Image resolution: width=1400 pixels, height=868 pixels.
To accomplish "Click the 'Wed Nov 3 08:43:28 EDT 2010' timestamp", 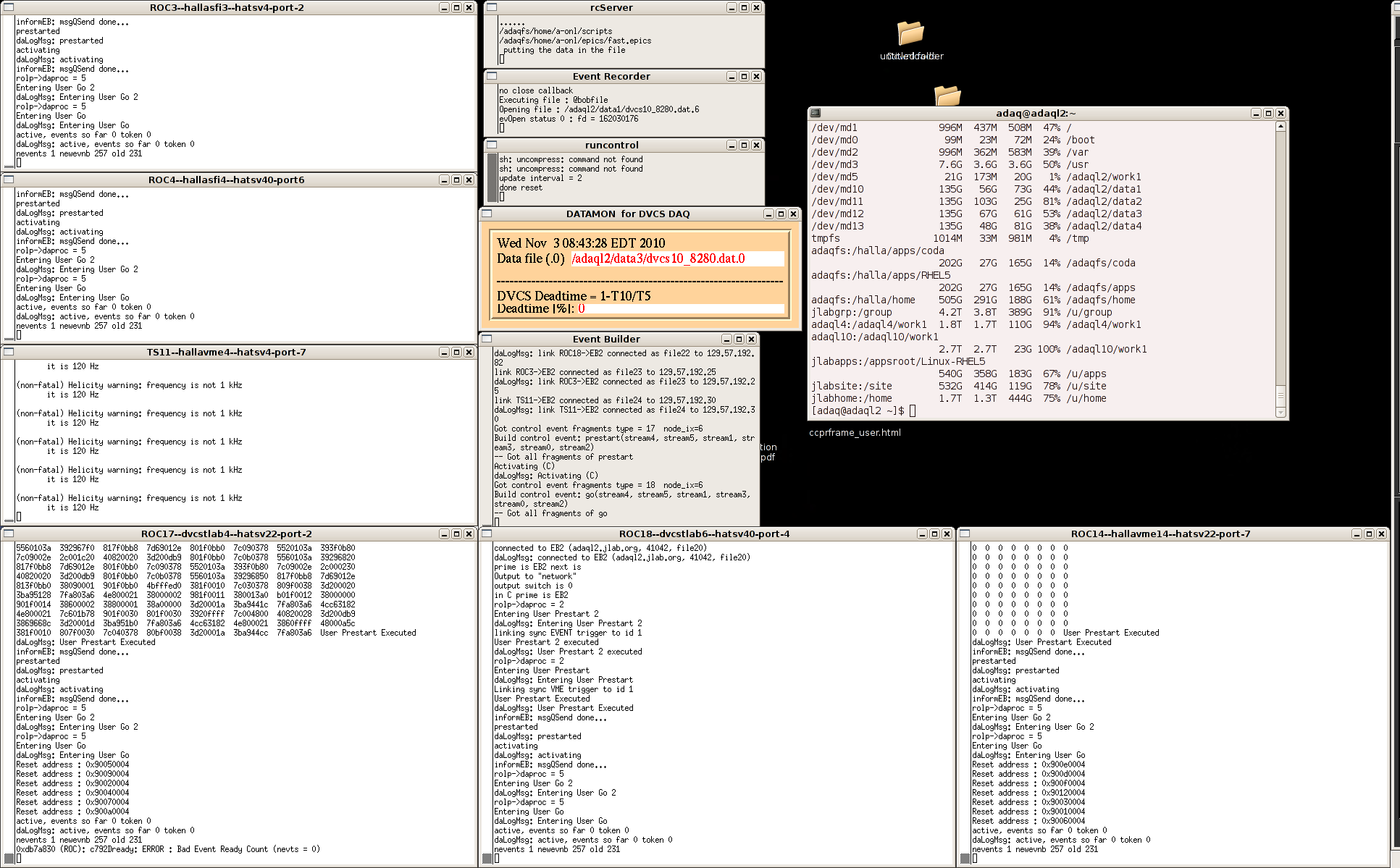I will tap(581, 243).
